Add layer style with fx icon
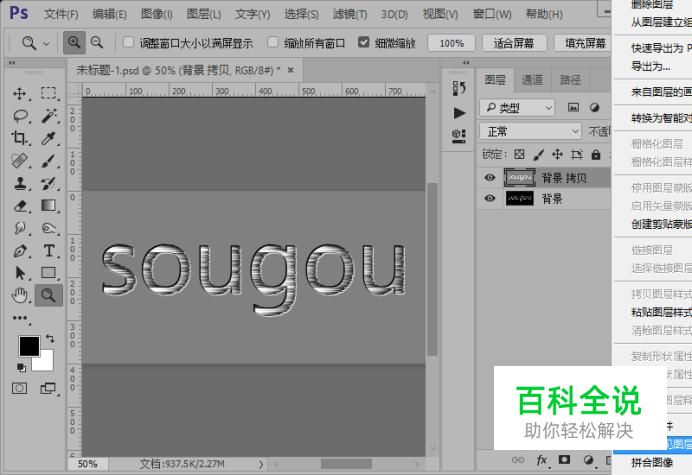Screen dimensions: 692x475 tap(542, 460)
